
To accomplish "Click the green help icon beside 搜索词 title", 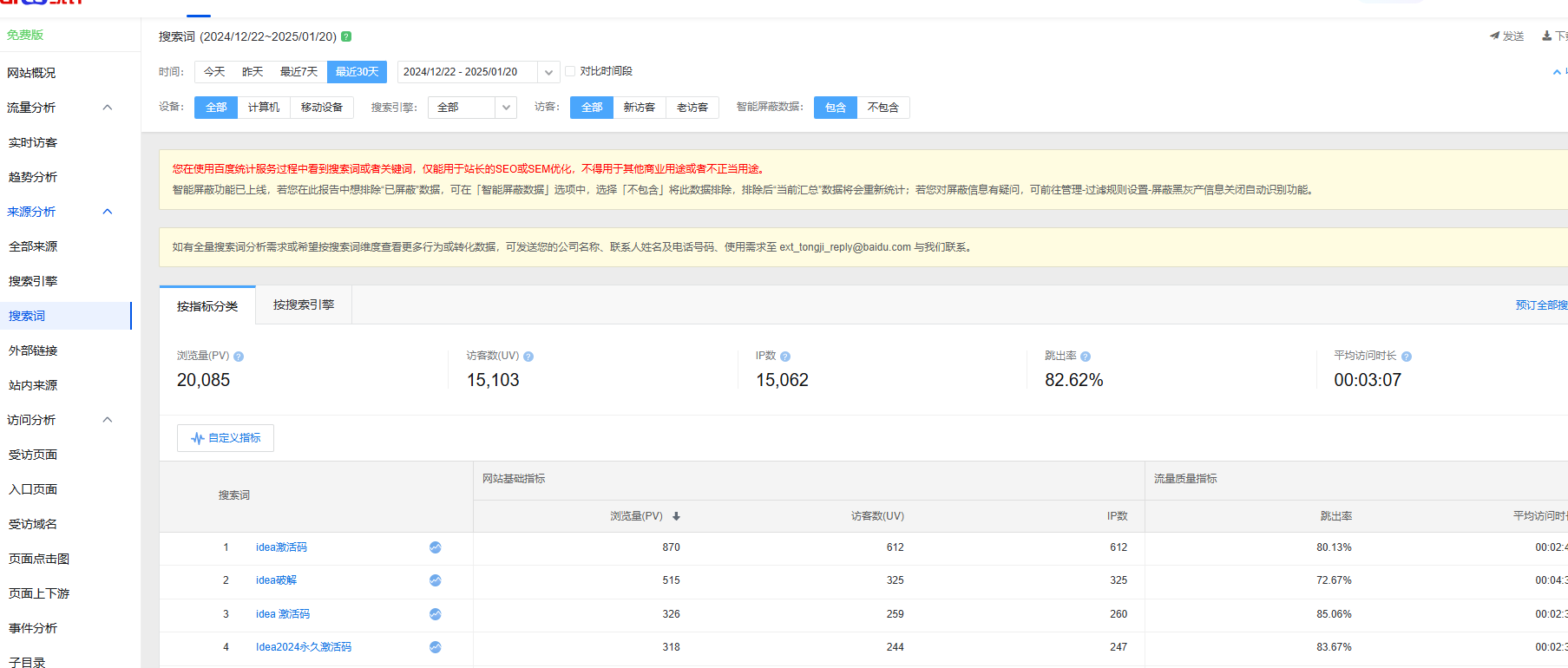I will [346, 36].
